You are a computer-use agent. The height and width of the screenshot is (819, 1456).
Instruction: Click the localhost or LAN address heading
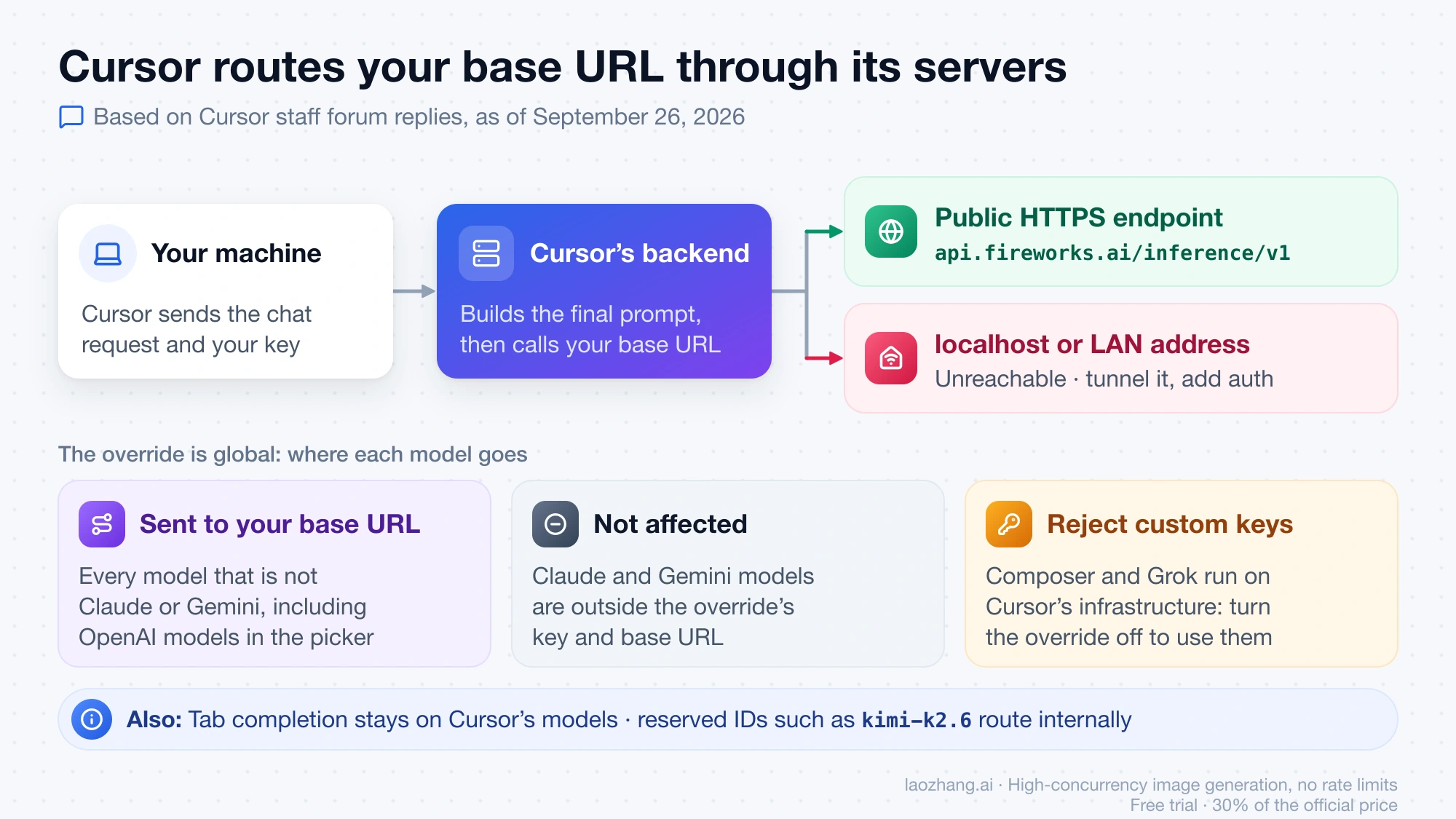click(1092, 344)
